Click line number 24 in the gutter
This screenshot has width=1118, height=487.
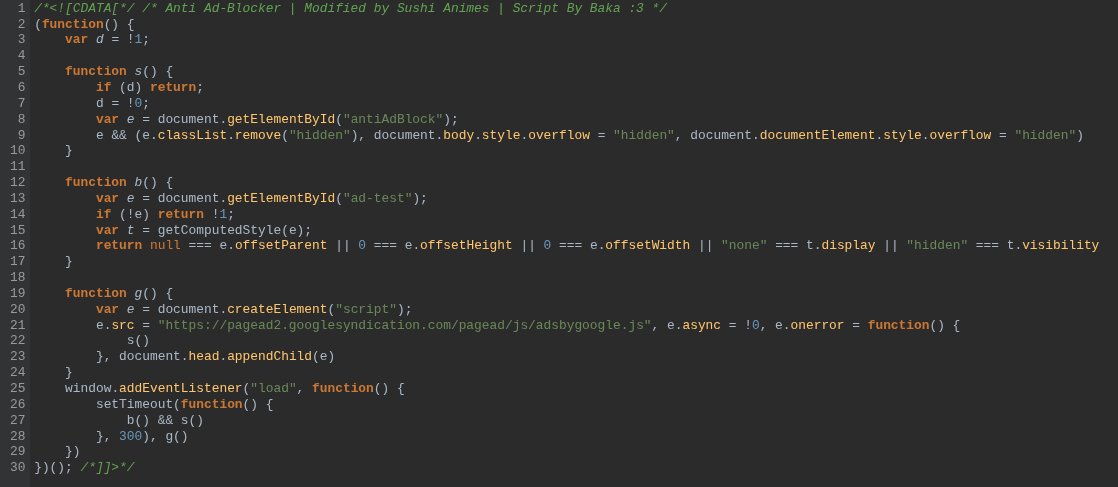[x=18, y=372]
